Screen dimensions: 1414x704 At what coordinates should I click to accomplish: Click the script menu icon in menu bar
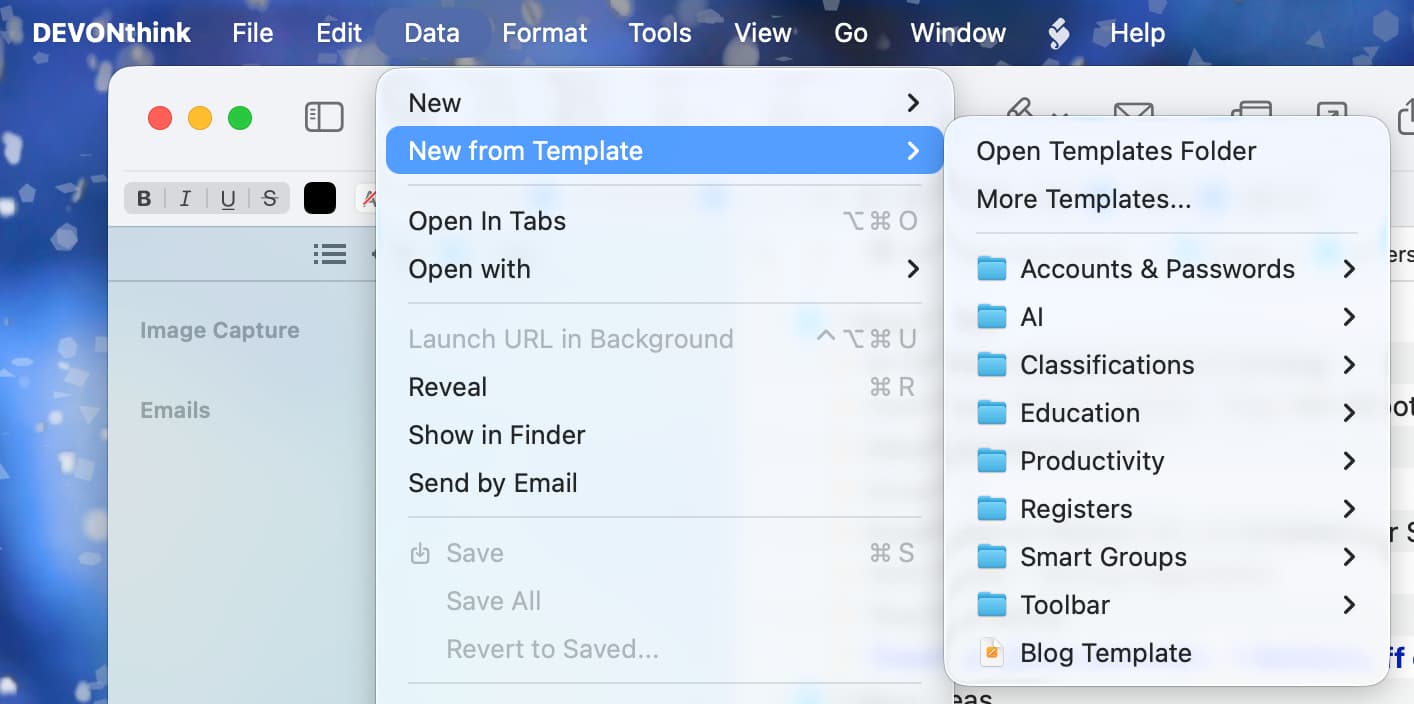1058,34
